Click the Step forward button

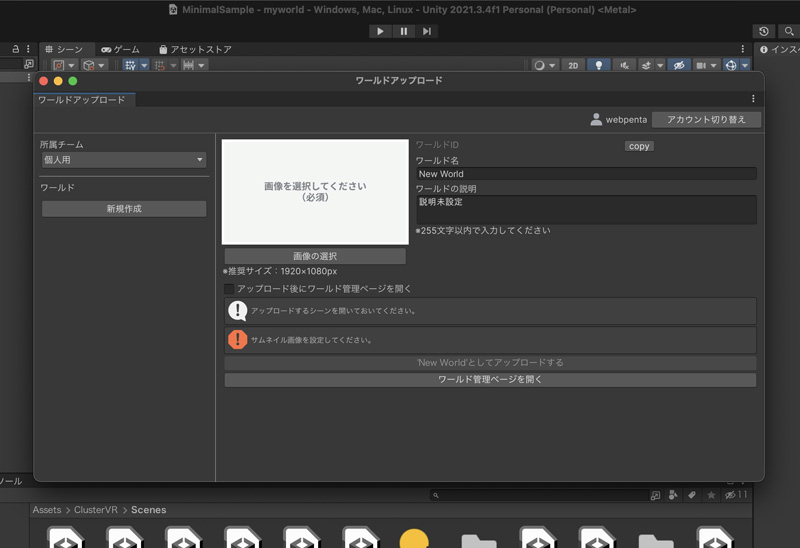[427, 31]
